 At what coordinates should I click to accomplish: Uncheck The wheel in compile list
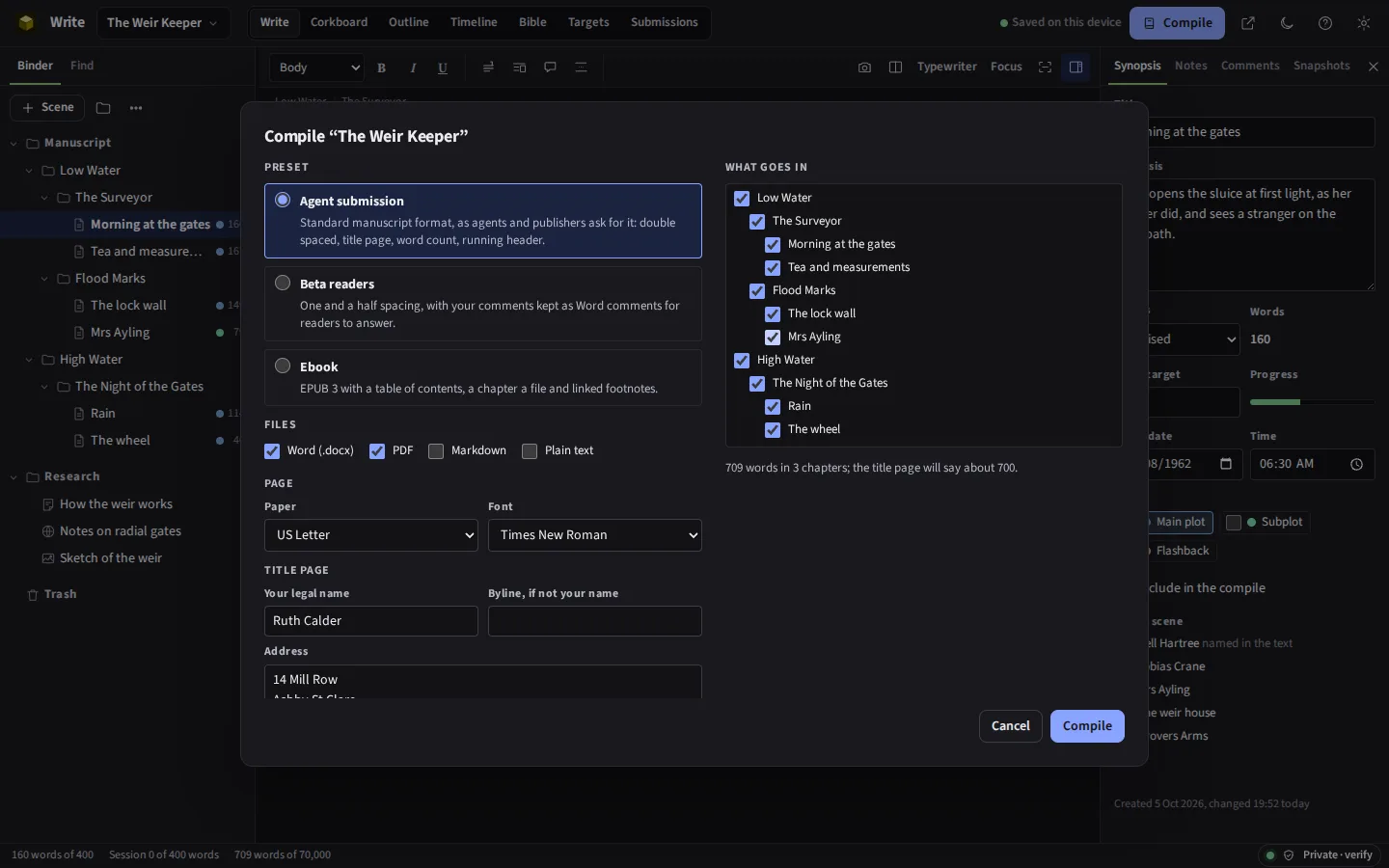coord(773,430)
